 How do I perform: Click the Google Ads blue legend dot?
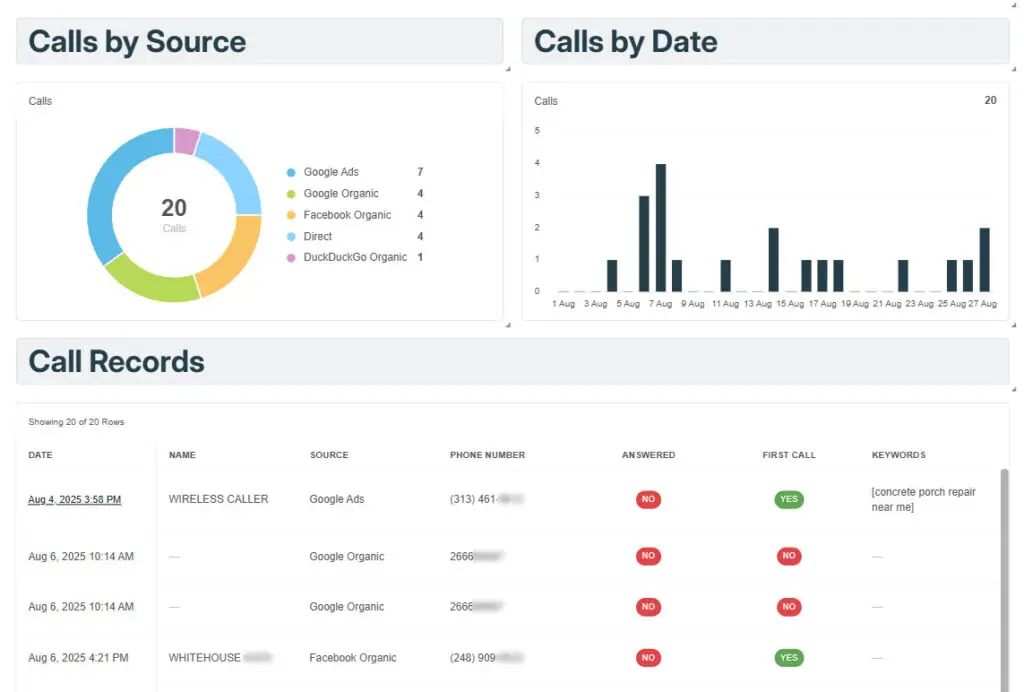pos(291,173)
